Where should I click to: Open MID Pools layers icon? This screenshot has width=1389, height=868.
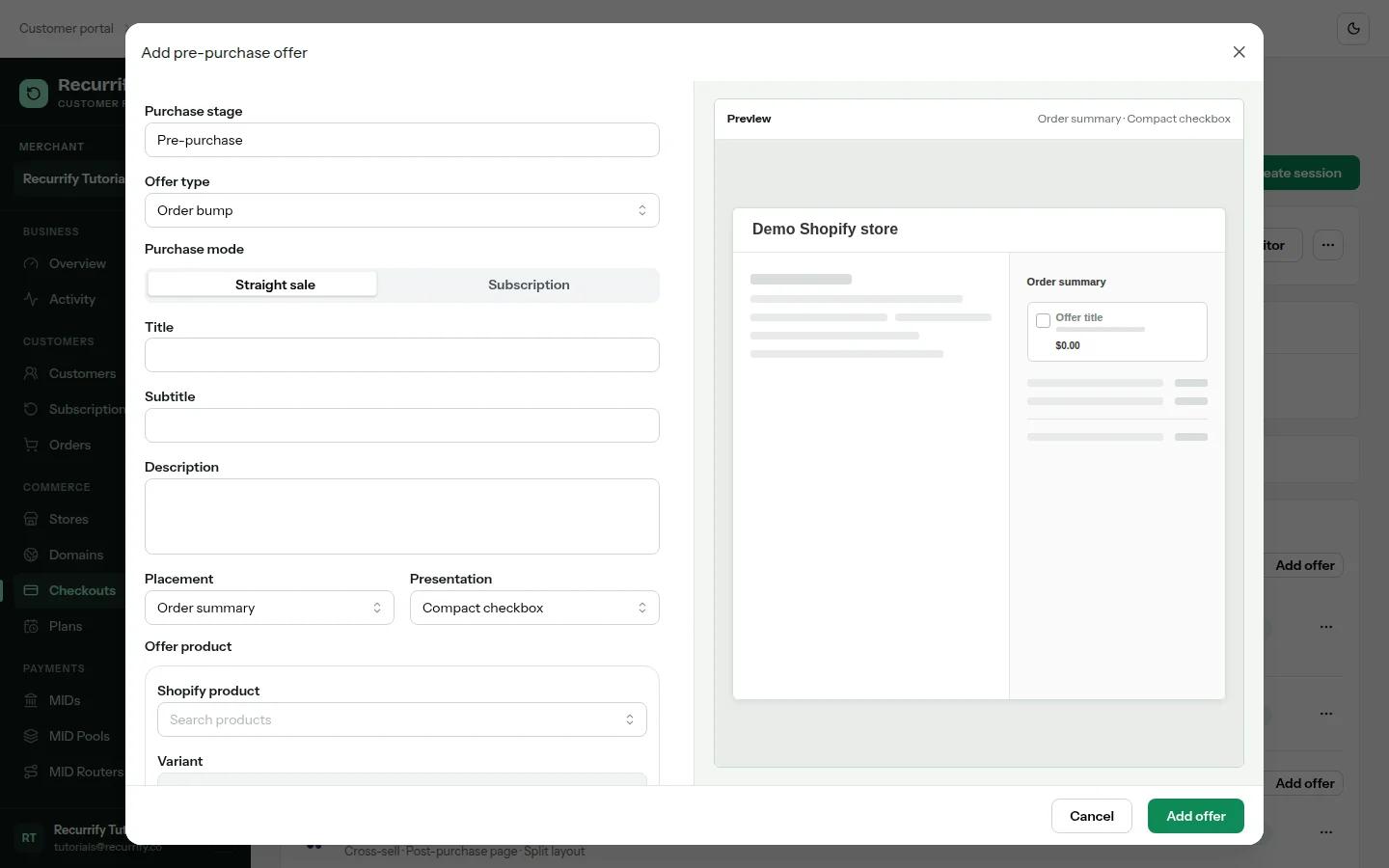[x=31, y=736]
